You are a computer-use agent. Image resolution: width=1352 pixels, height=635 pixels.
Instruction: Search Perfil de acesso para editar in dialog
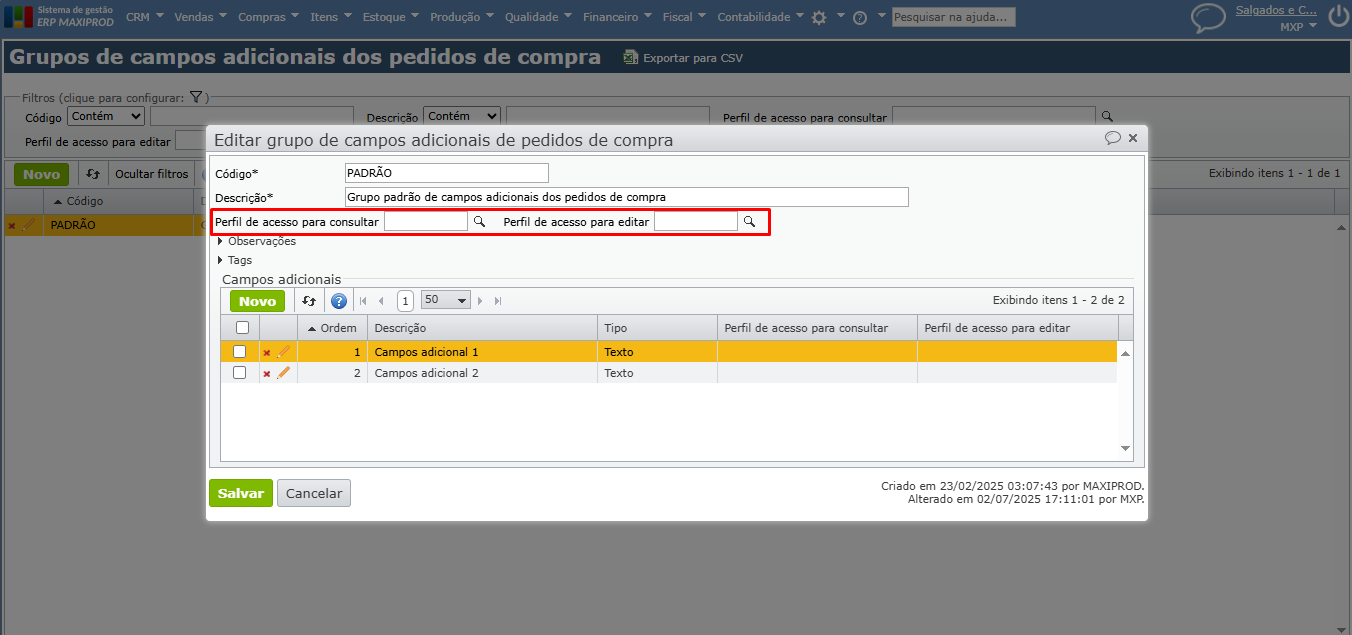click(749, 222)
